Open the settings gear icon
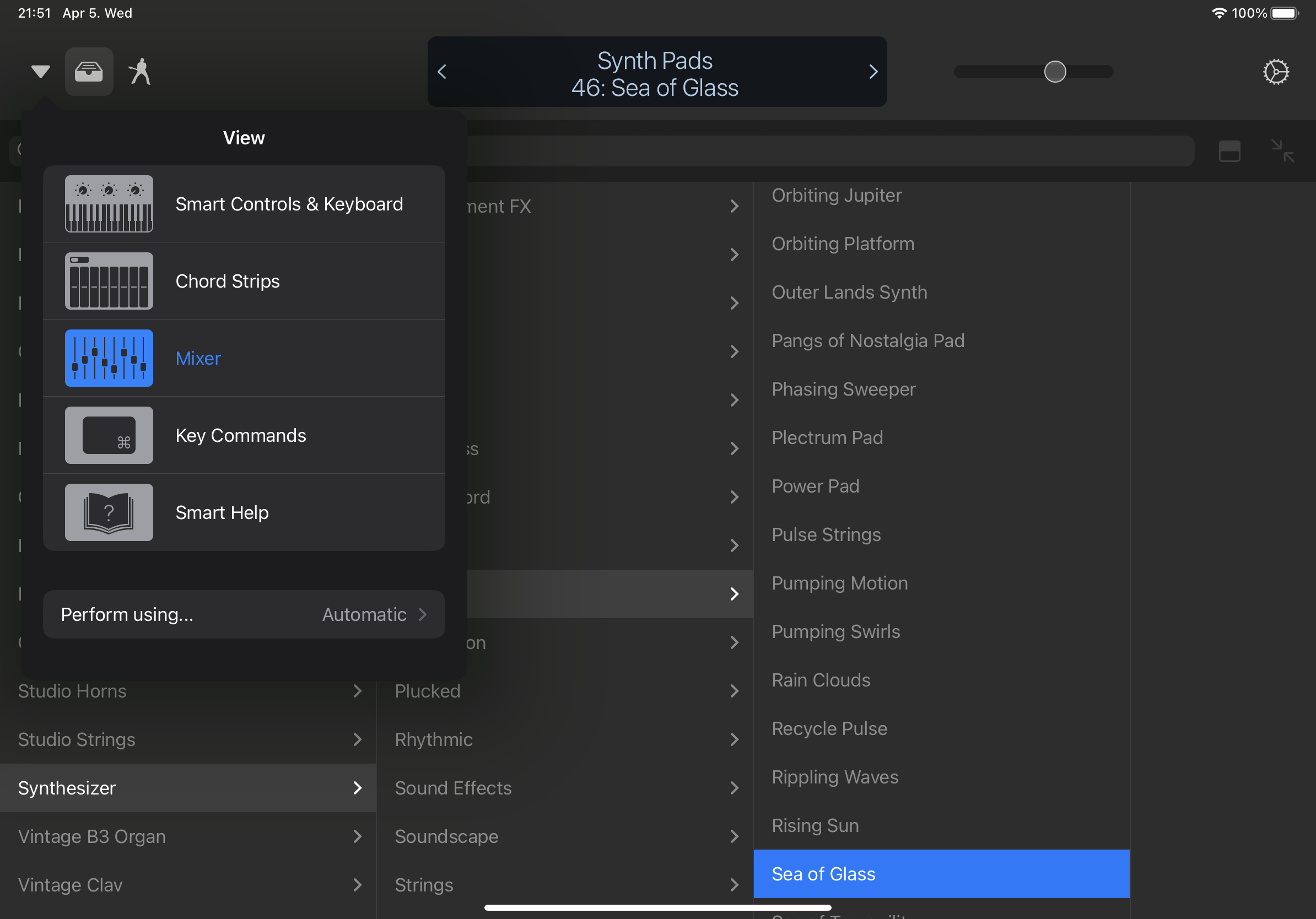Viewport: 1316px width, 919px height. point(1275,72)
